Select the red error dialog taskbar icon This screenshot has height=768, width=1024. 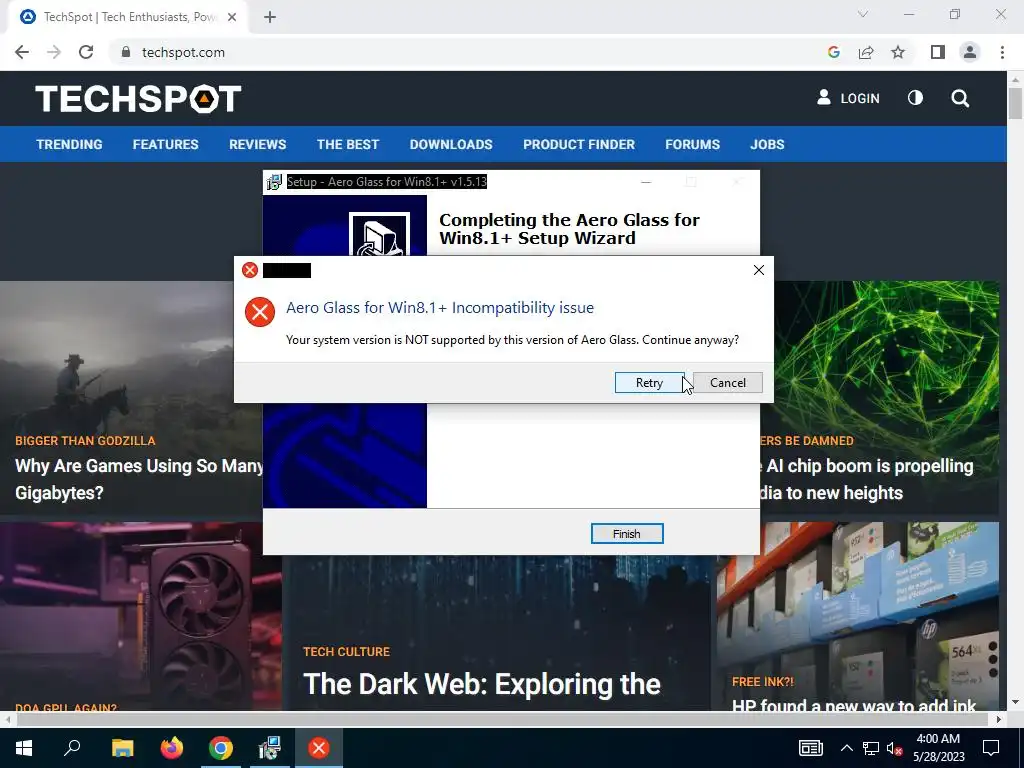point(319,748)
